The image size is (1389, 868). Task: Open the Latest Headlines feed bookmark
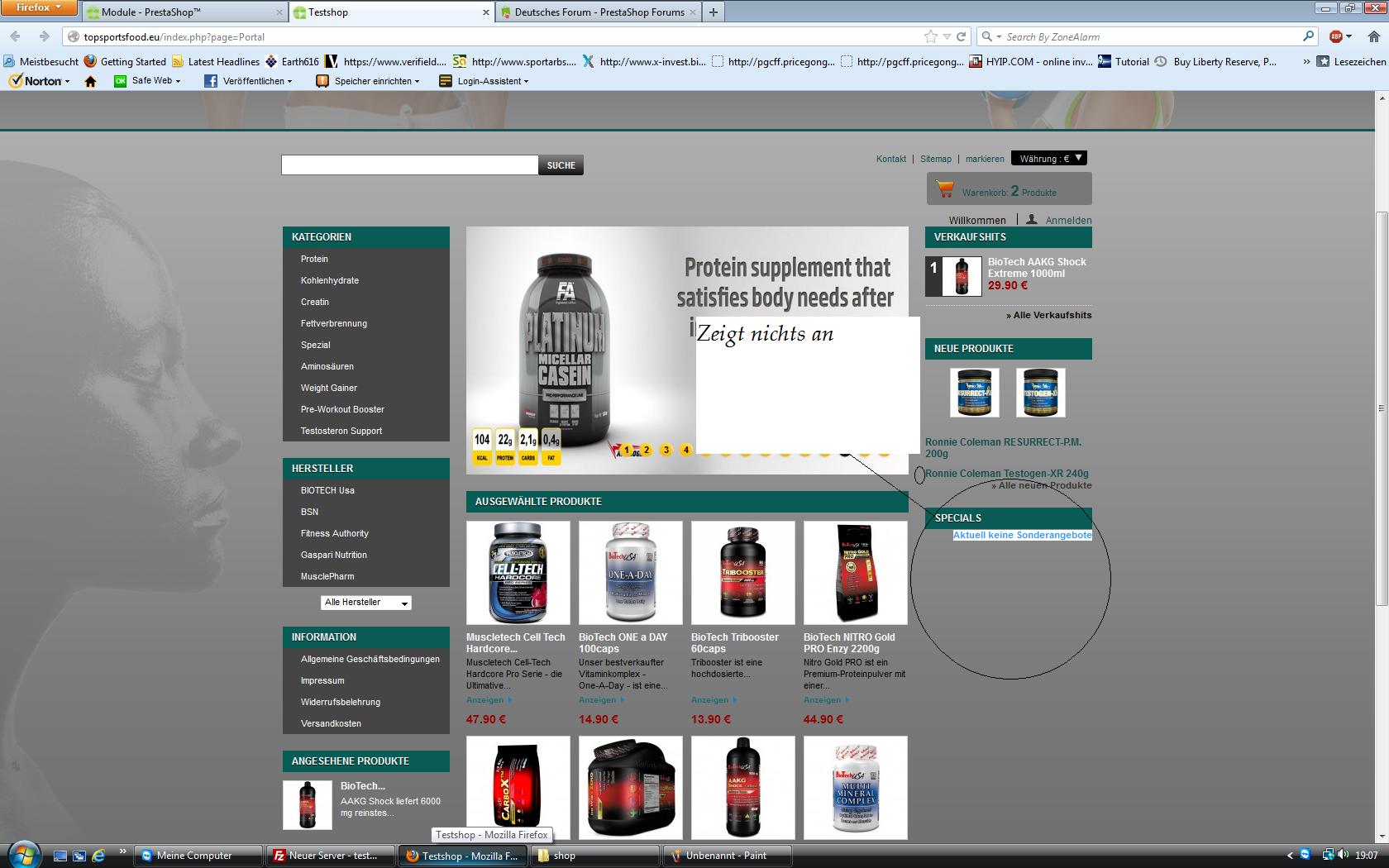(216, 61)
